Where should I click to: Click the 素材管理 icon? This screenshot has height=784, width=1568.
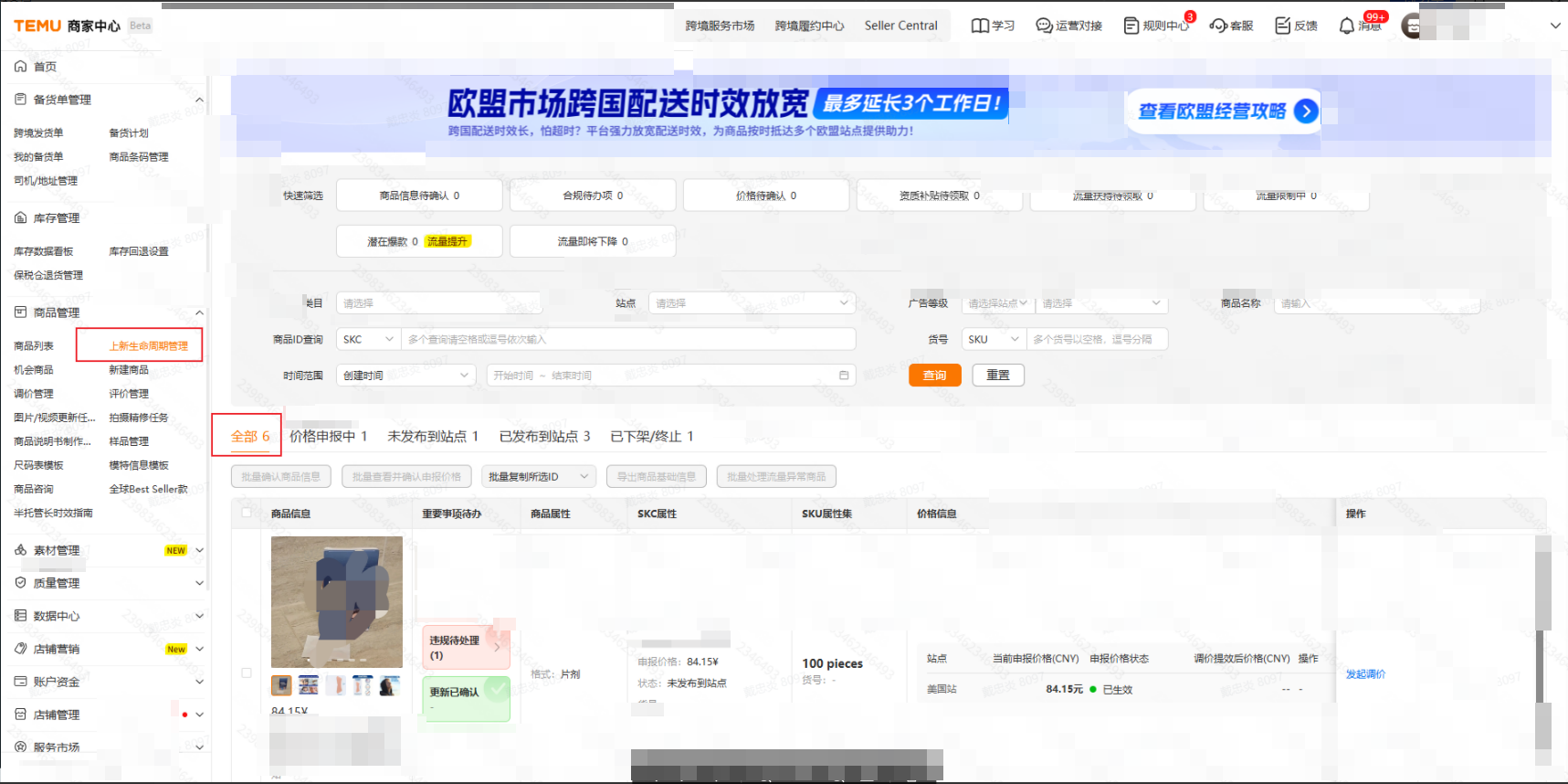[x=20, y=550]
